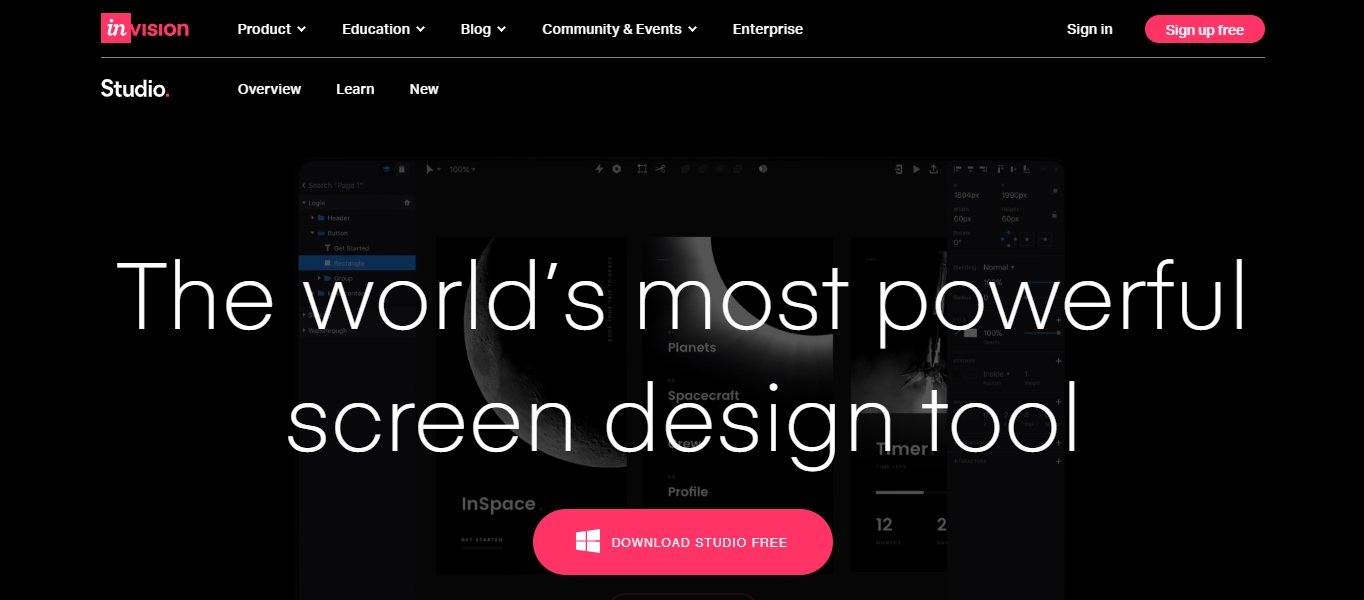
Task: Open the Normal blending mode dropdown
Action: click(x=999, y=267)
